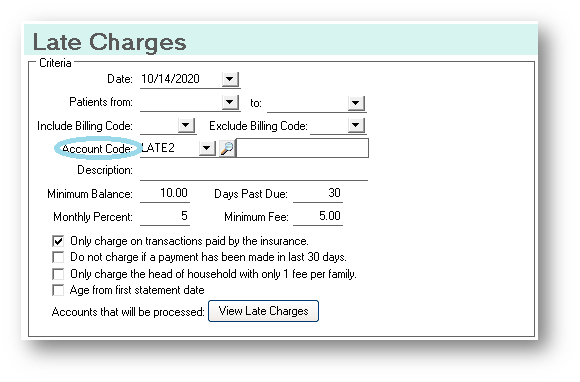Expand the Account Code LATE2 dropdown
580x382 pixels.
point(207,149)
